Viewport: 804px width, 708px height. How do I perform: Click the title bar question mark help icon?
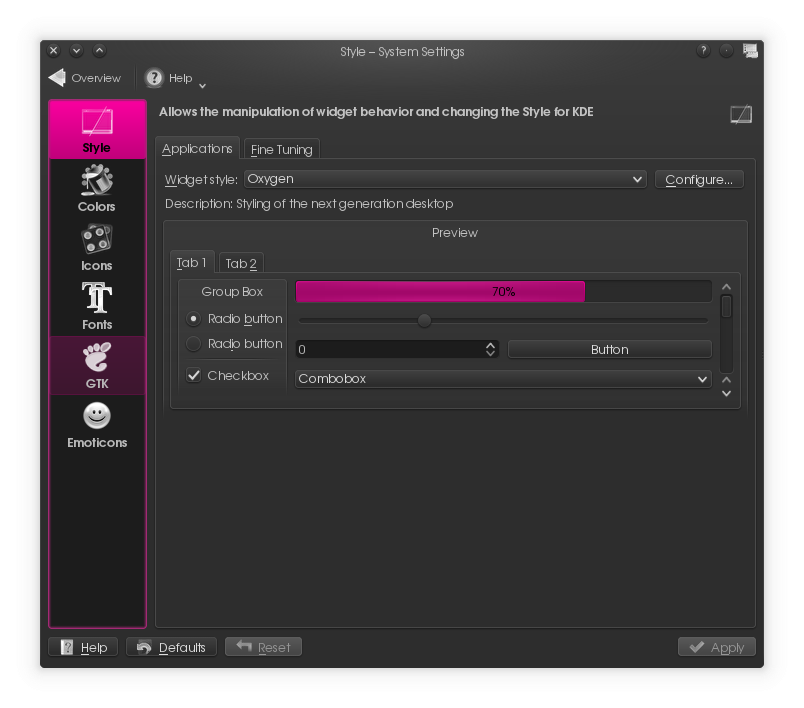pyautogui.click(x=704, y=50)
